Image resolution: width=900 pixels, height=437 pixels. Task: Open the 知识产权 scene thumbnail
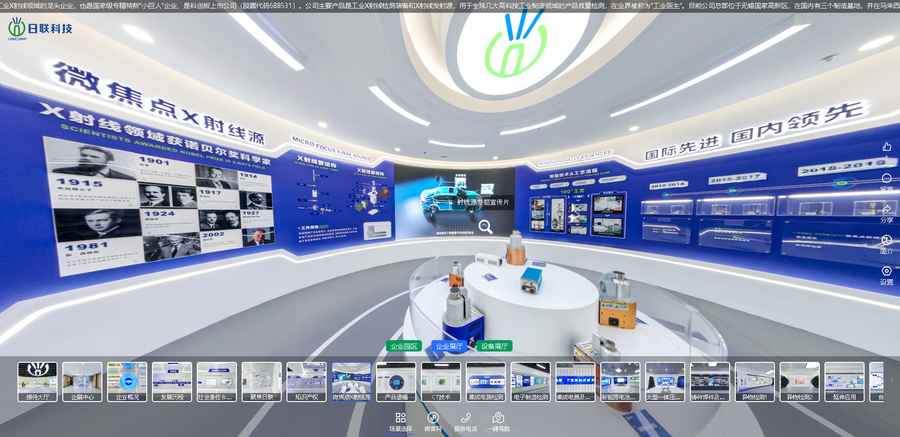(307, 381)
